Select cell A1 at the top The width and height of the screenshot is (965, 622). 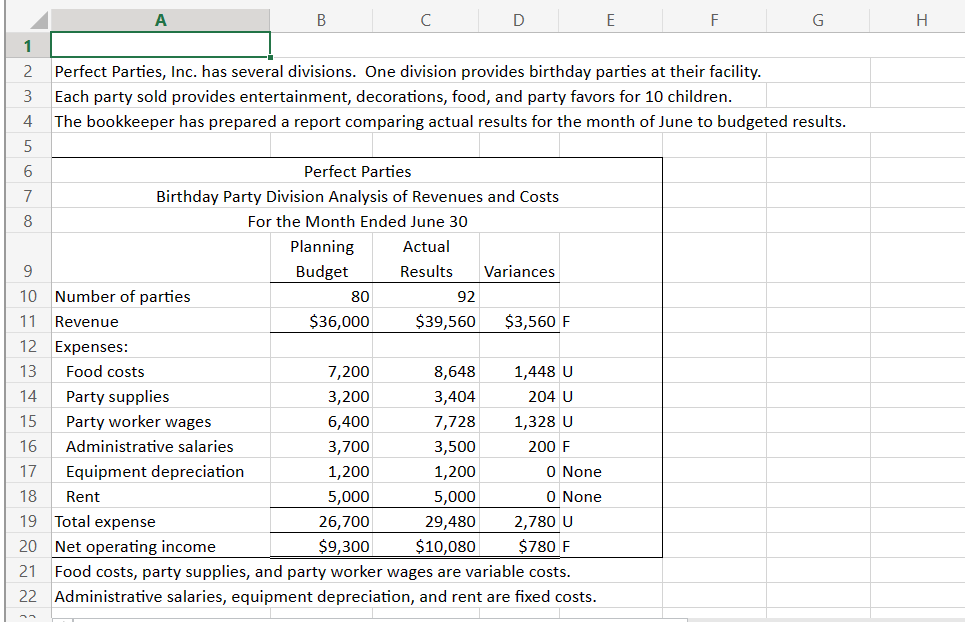[x=160, y=44]
